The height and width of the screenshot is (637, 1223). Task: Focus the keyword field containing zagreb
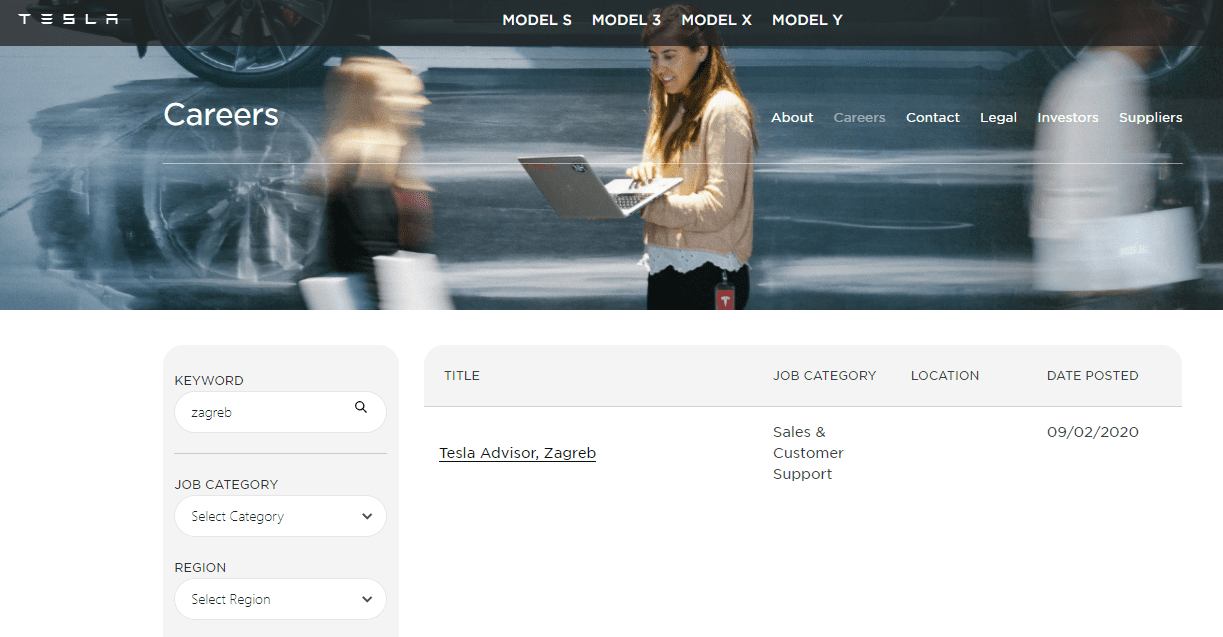(x=280, y=412)
